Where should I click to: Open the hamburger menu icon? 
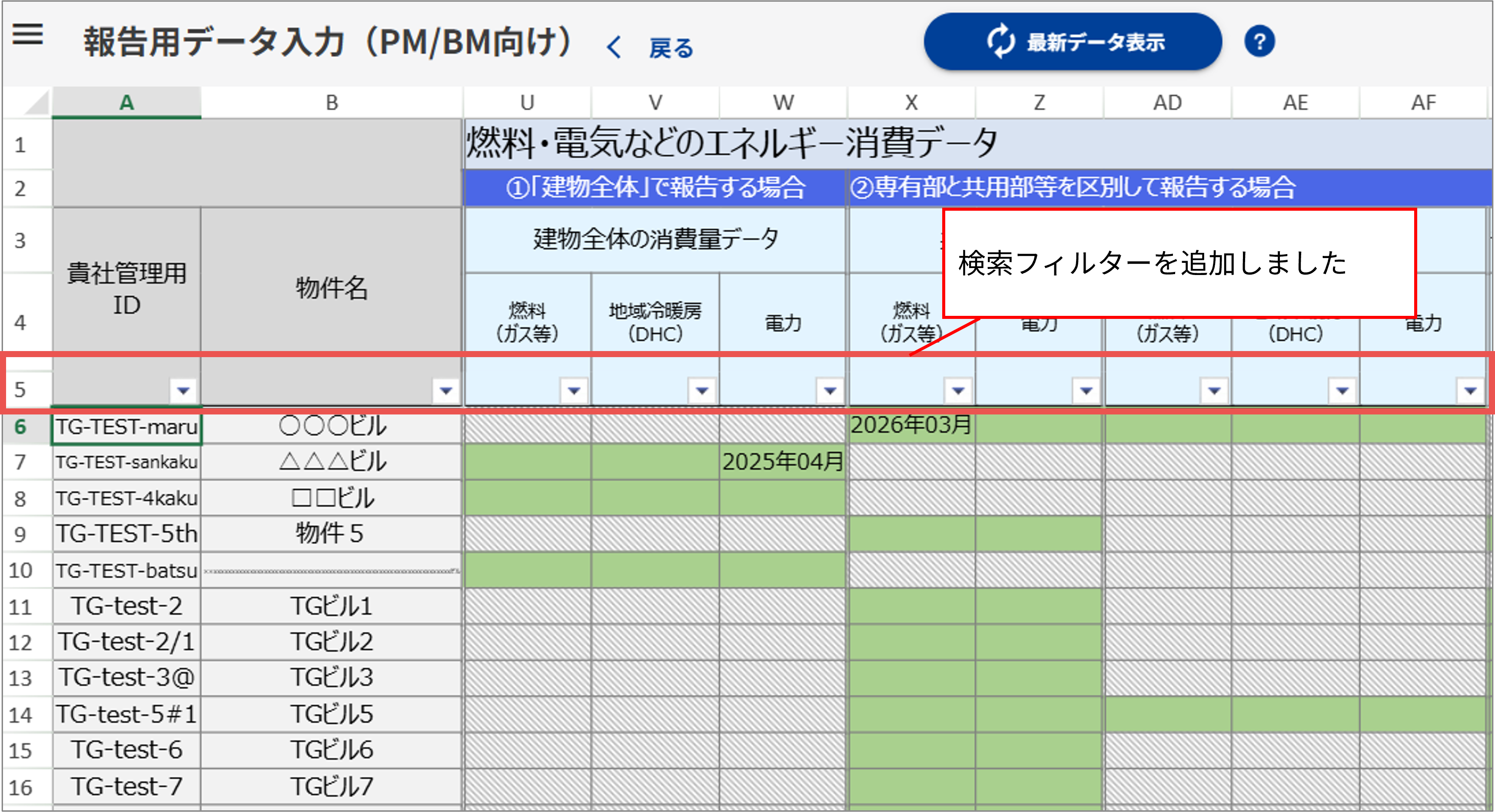click(x=28, y=35)
